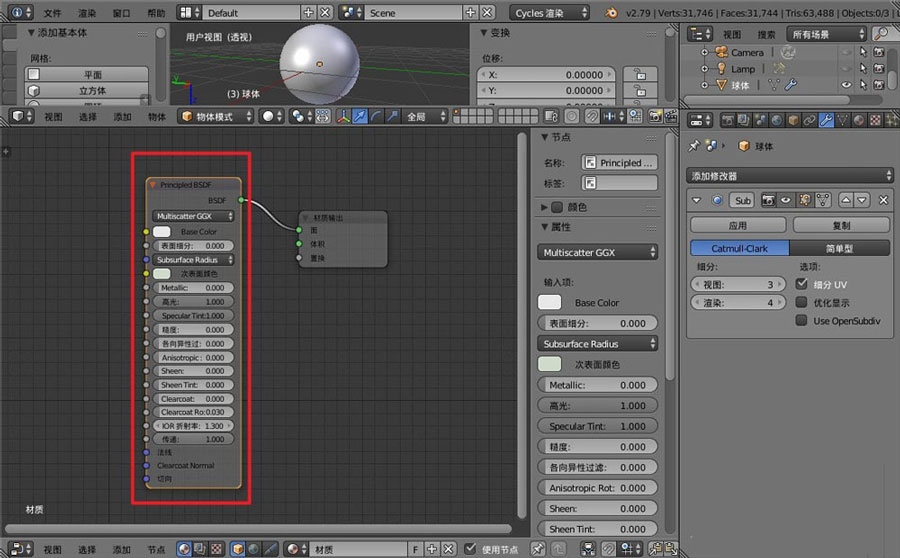Viewport: 900px width, 558px height.
Task: Toggle Lamp selectability arrow in the outliner
Action: pos(863,68)
